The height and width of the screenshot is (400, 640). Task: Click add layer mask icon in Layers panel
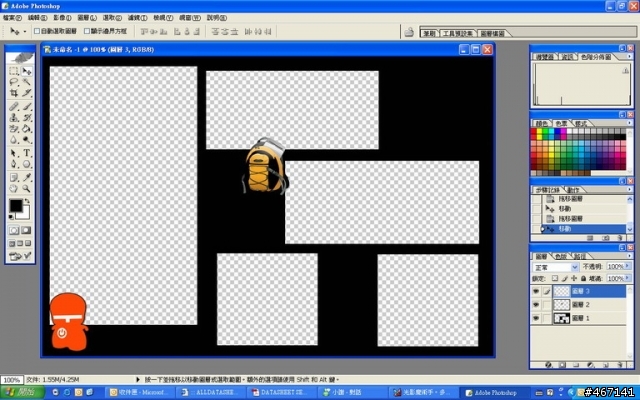tap(562, 365)
